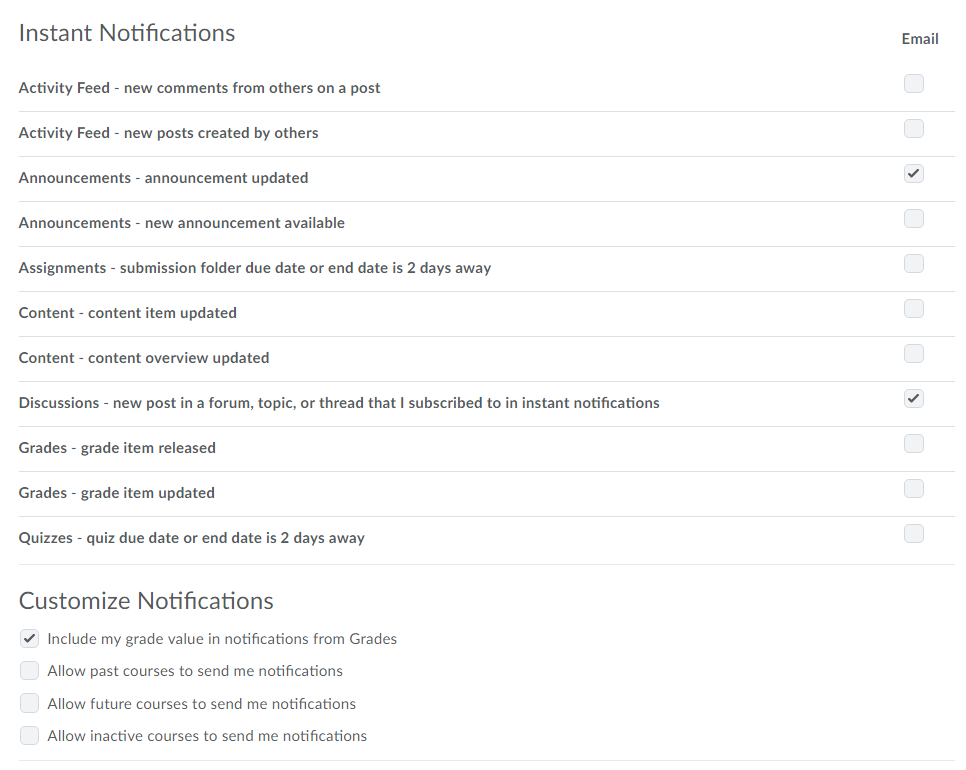The height and width of the screenshot is (770, 966).
Task: Uncheck email for Discussions new post
Action: [914, 399]
